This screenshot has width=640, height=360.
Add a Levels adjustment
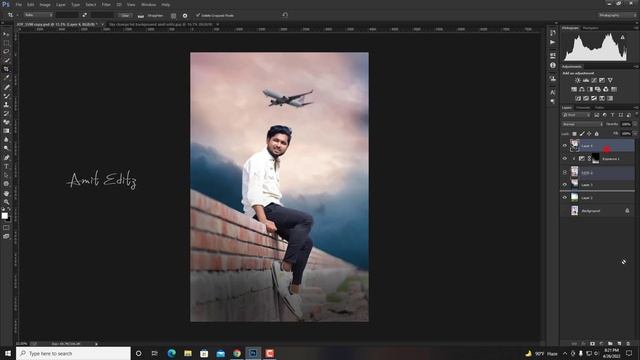pos(586,80)
